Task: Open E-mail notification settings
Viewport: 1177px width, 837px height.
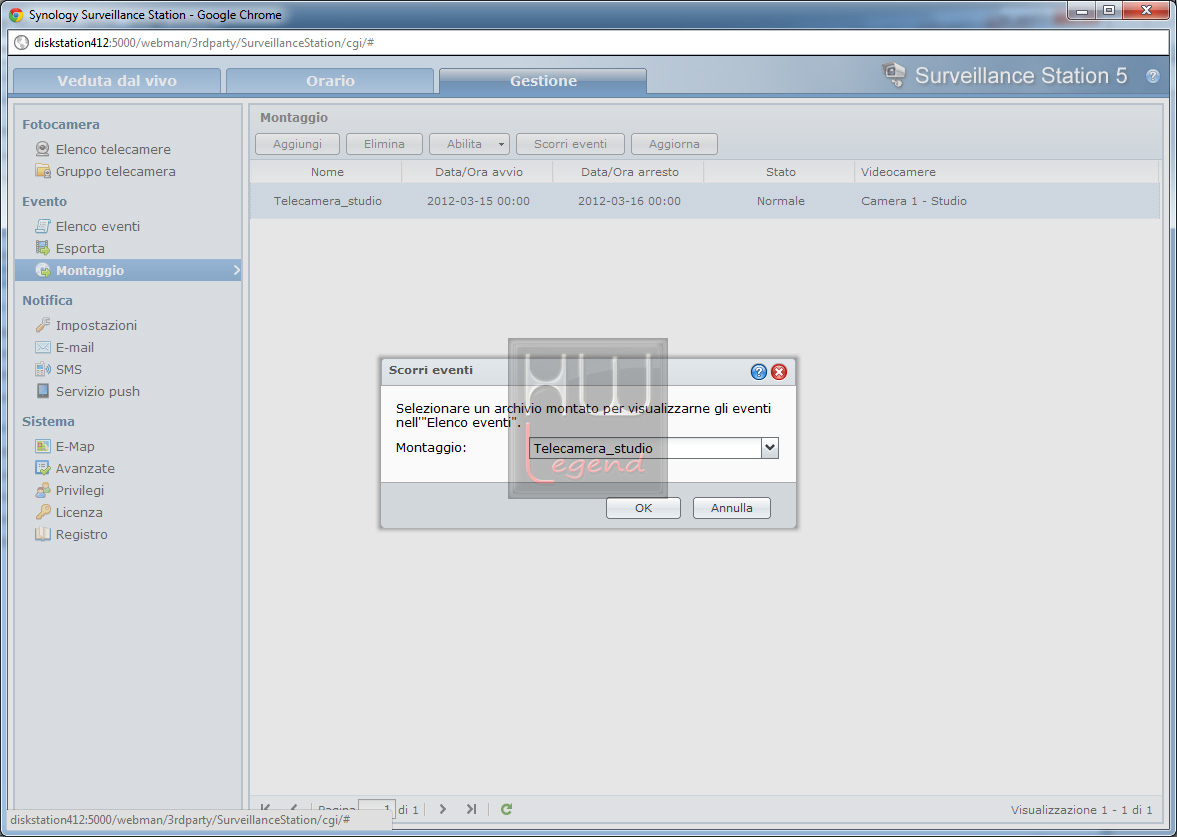Action: [74, 347]
